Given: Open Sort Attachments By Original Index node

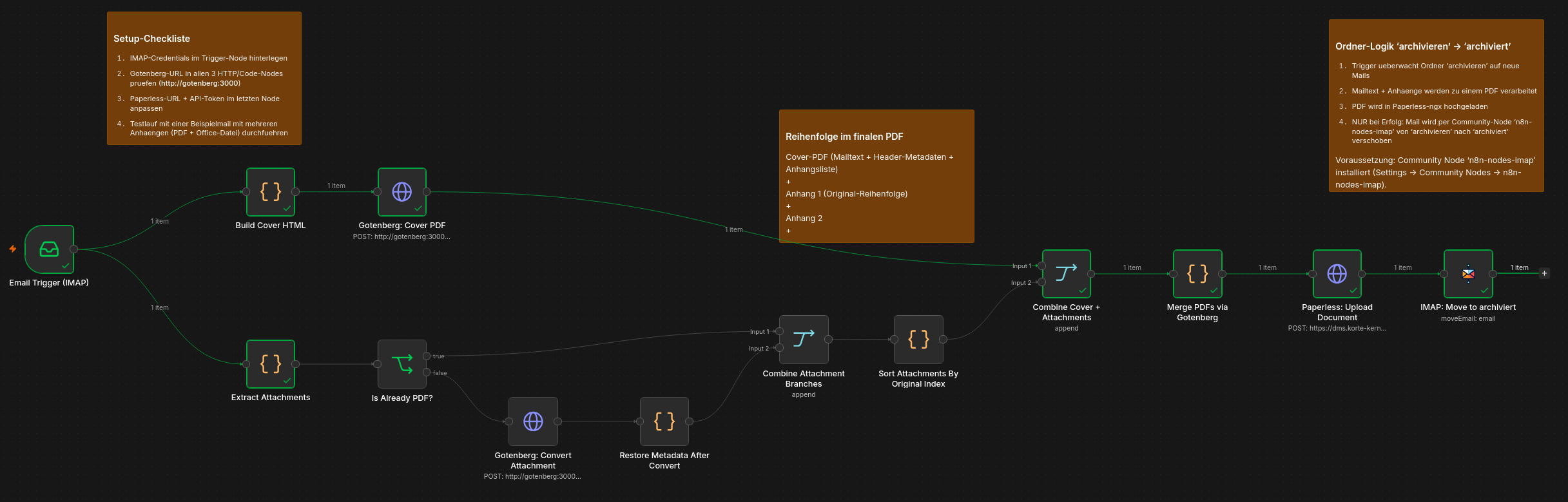Looking at the screenshot, I should [x=918, y=340].
